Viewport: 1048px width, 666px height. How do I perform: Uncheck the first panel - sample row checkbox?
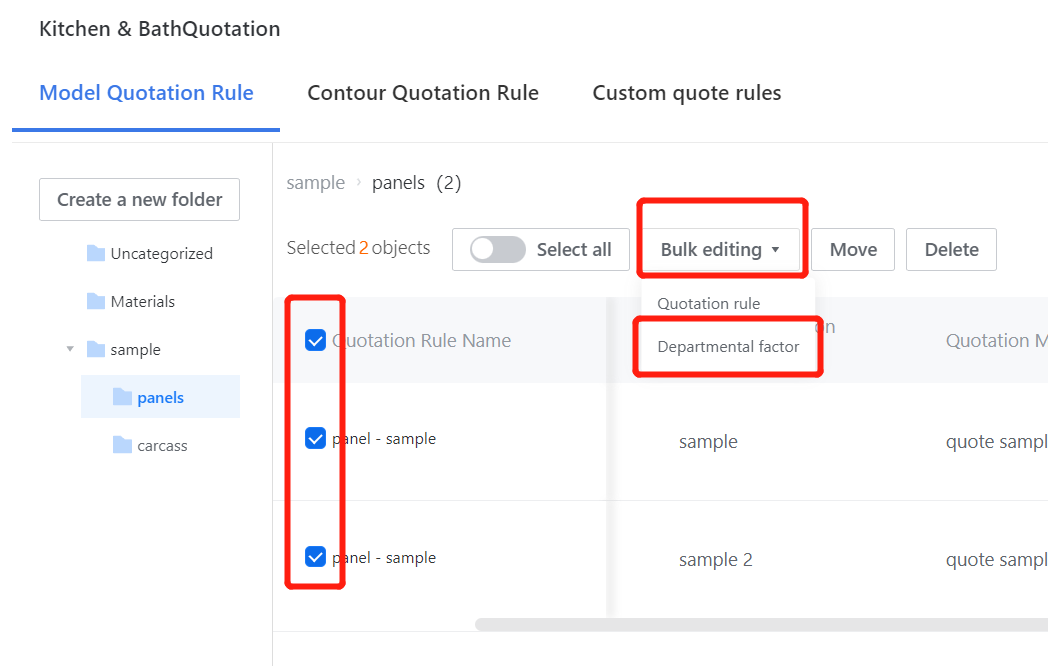(315, 438)
